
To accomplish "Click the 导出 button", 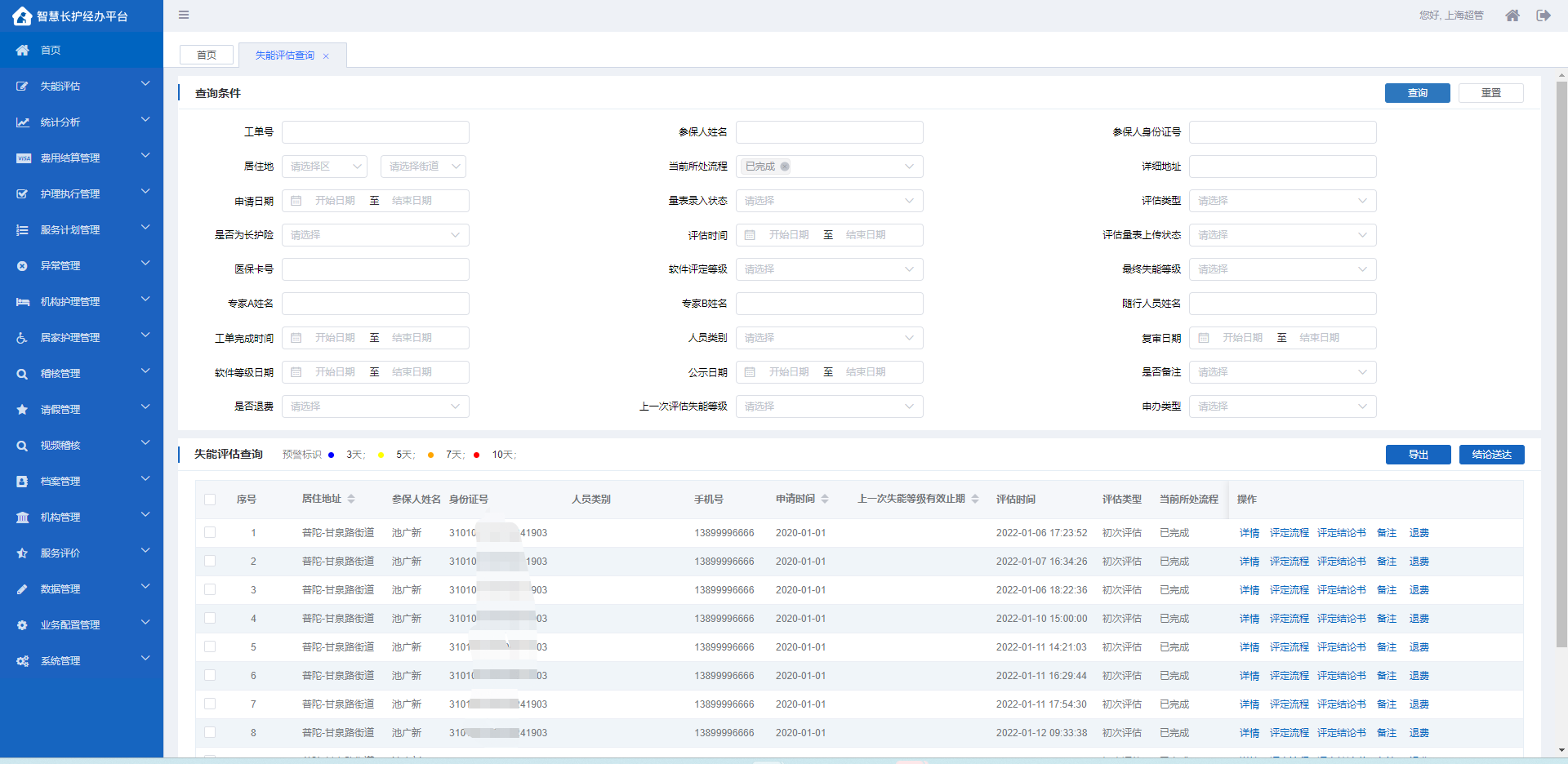I will click(x=1419, y=455).
